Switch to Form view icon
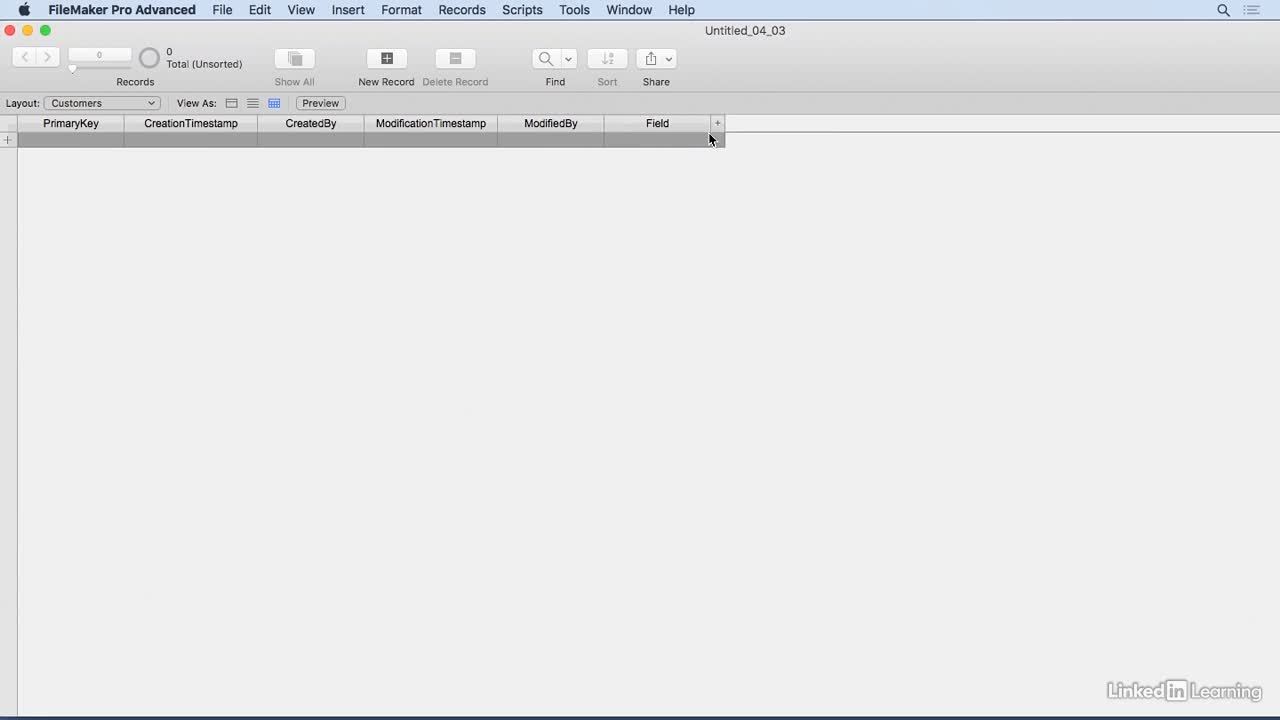Screen dimensions: 1280x720 tap(231, 103)
